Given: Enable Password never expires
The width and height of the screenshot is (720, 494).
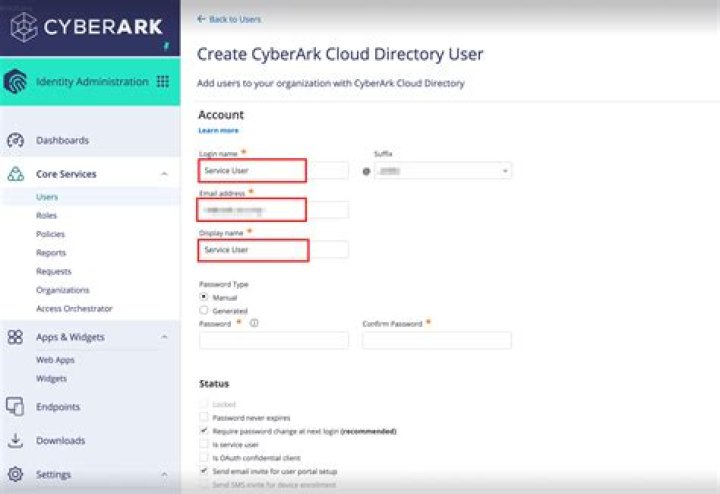Looking at the screenshot, I should point(204,417).
